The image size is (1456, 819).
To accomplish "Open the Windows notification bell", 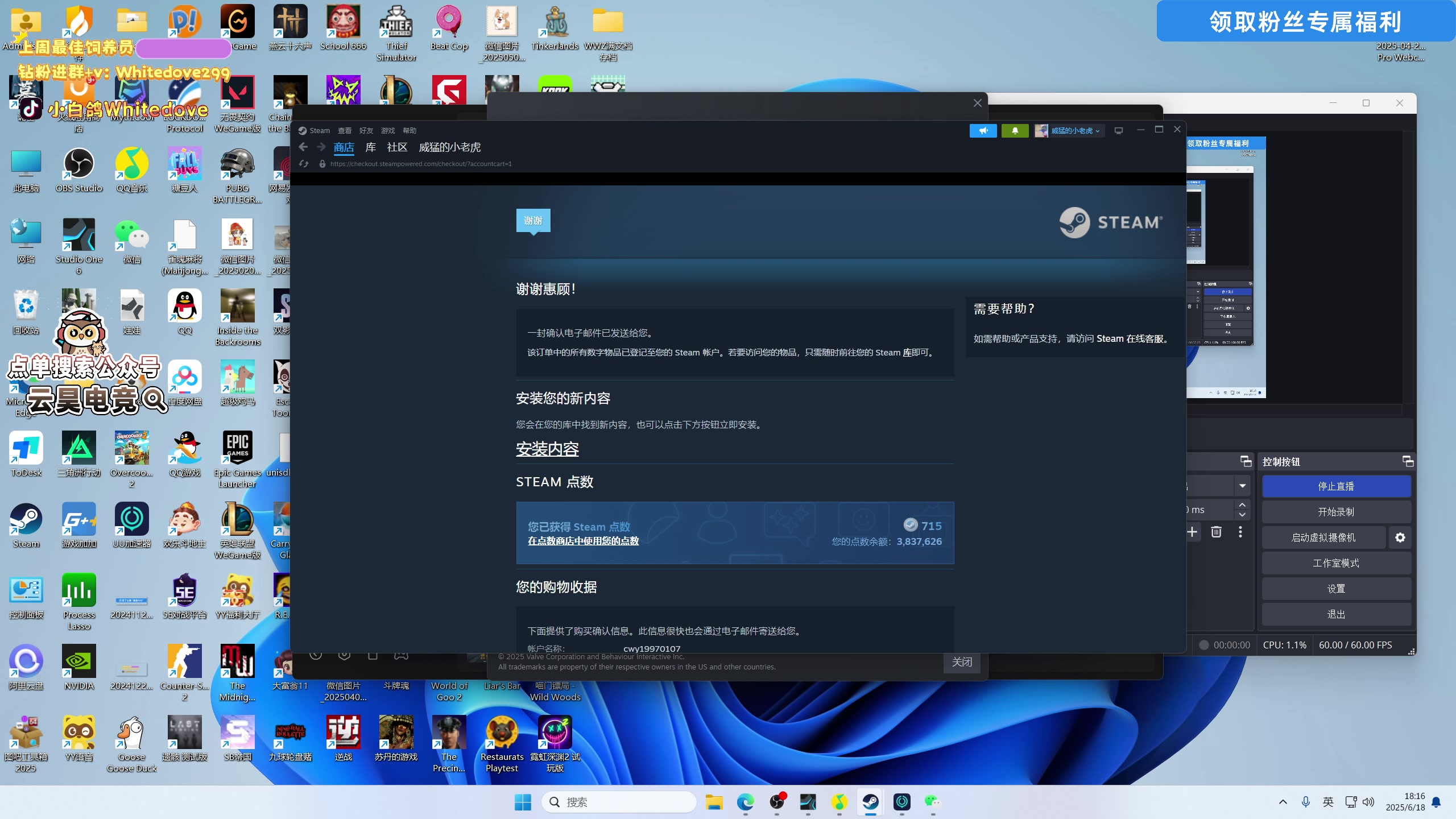I will 1436,803.
